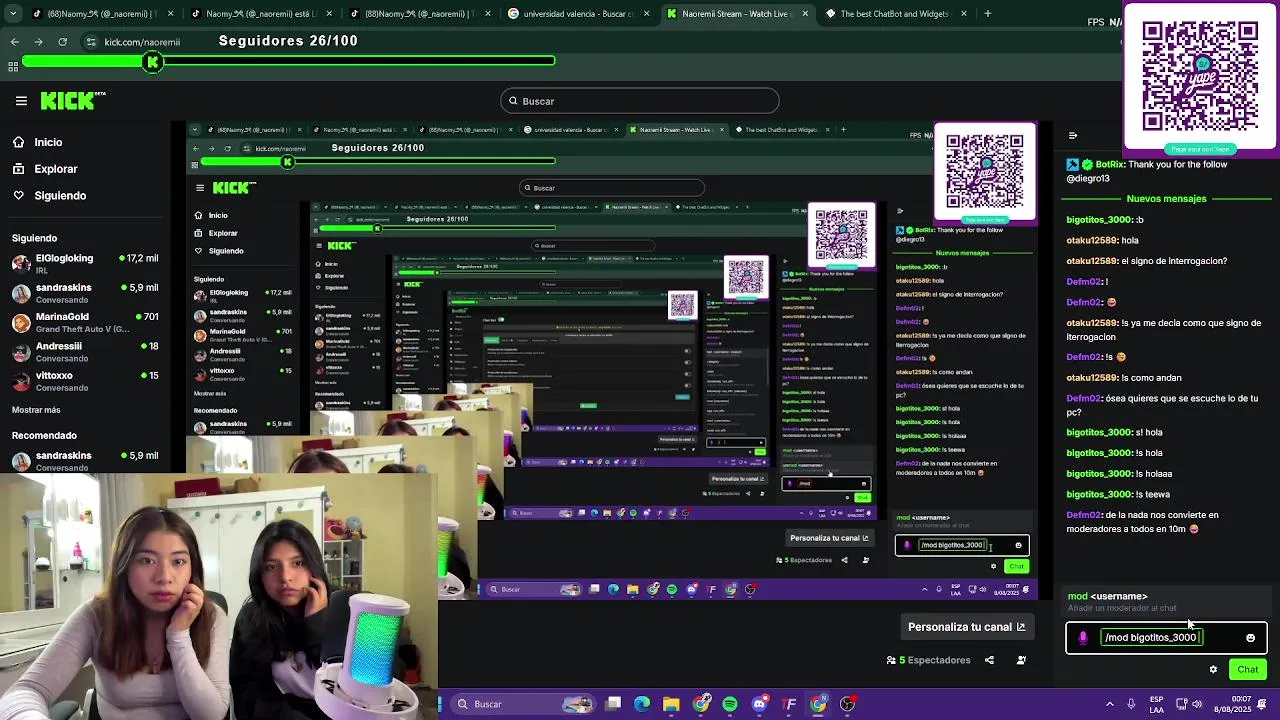The height and width of the screenshot is (720, 1280).
Task: Click otaku12589 on the 'hola' message
Action: click(1092, 241)
